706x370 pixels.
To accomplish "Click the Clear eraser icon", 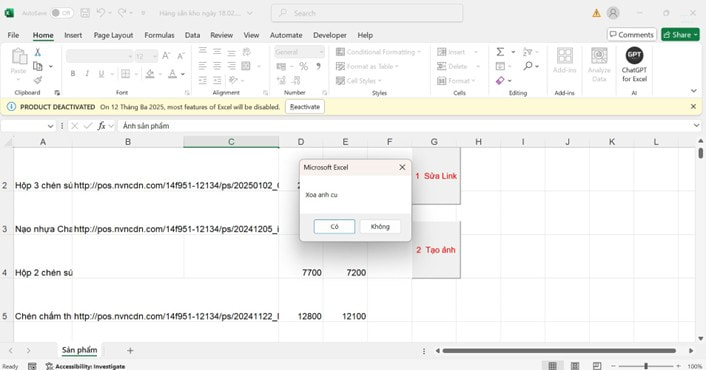I will [500, 81].
